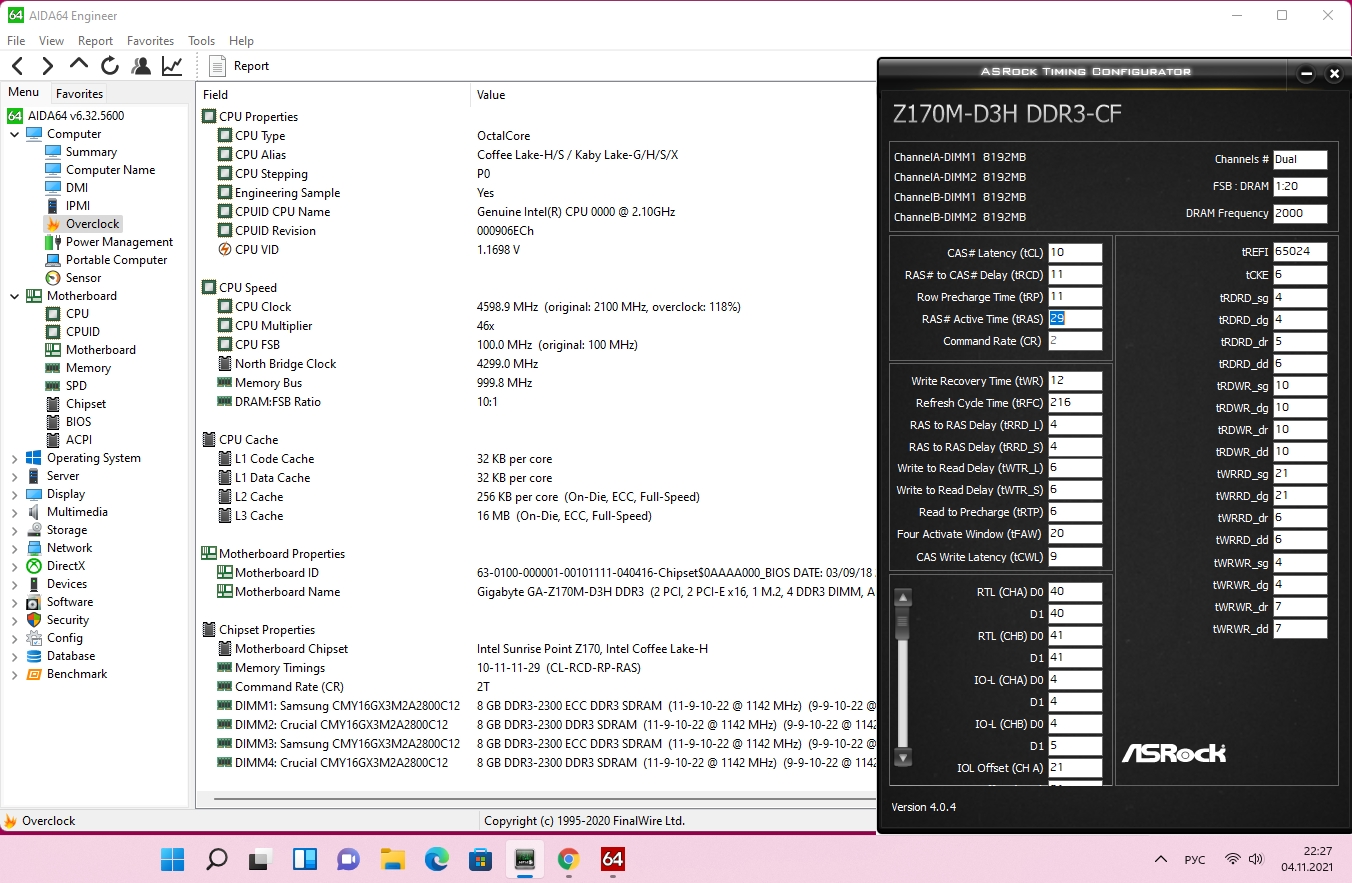Collapse the Motherboard tree node
The height and width of the screenshot is (883, 1352).
(14, 296)
